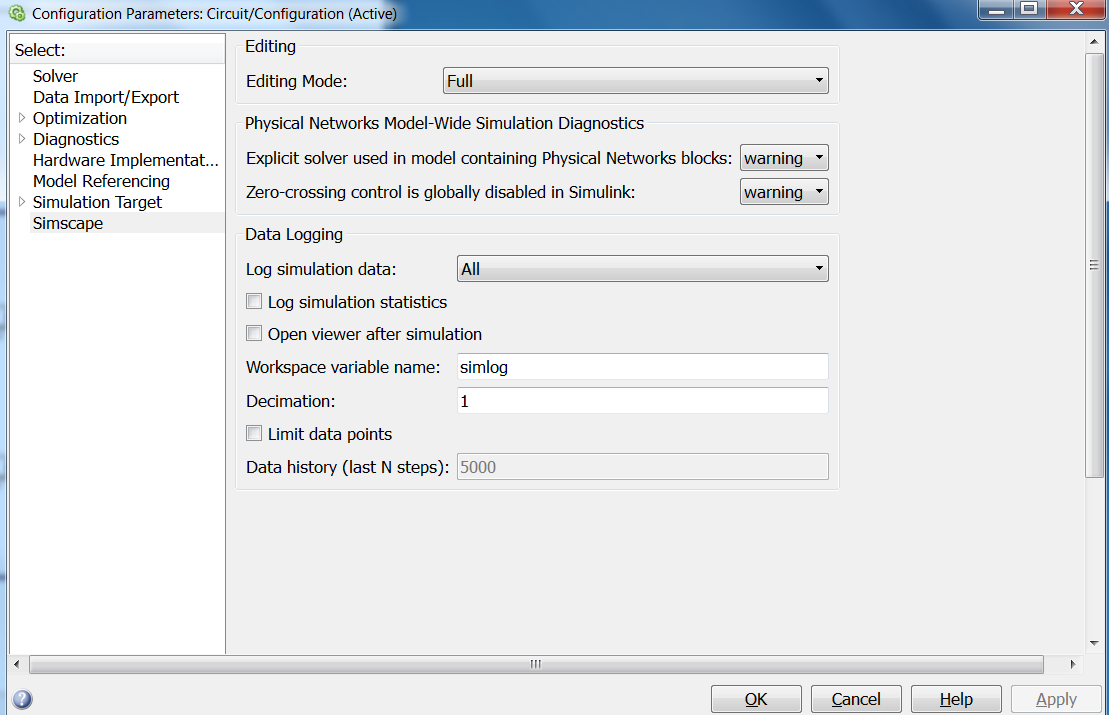Expand the Simulation Target tree node
Image resolution: width=1109 pixels, height=715 pixels.
click(x=22, y=202)
